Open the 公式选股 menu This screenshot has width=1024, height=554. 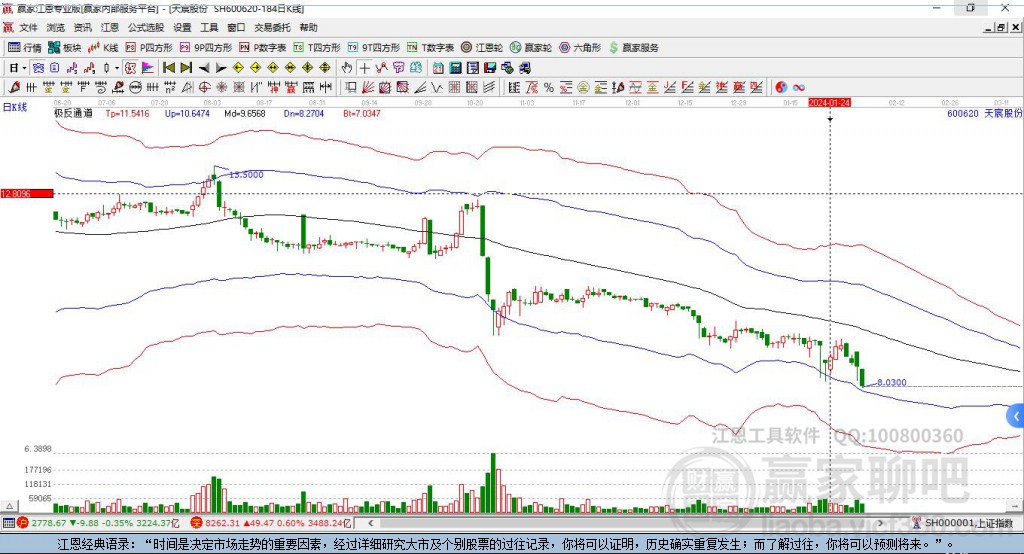[x=146, y=27]
